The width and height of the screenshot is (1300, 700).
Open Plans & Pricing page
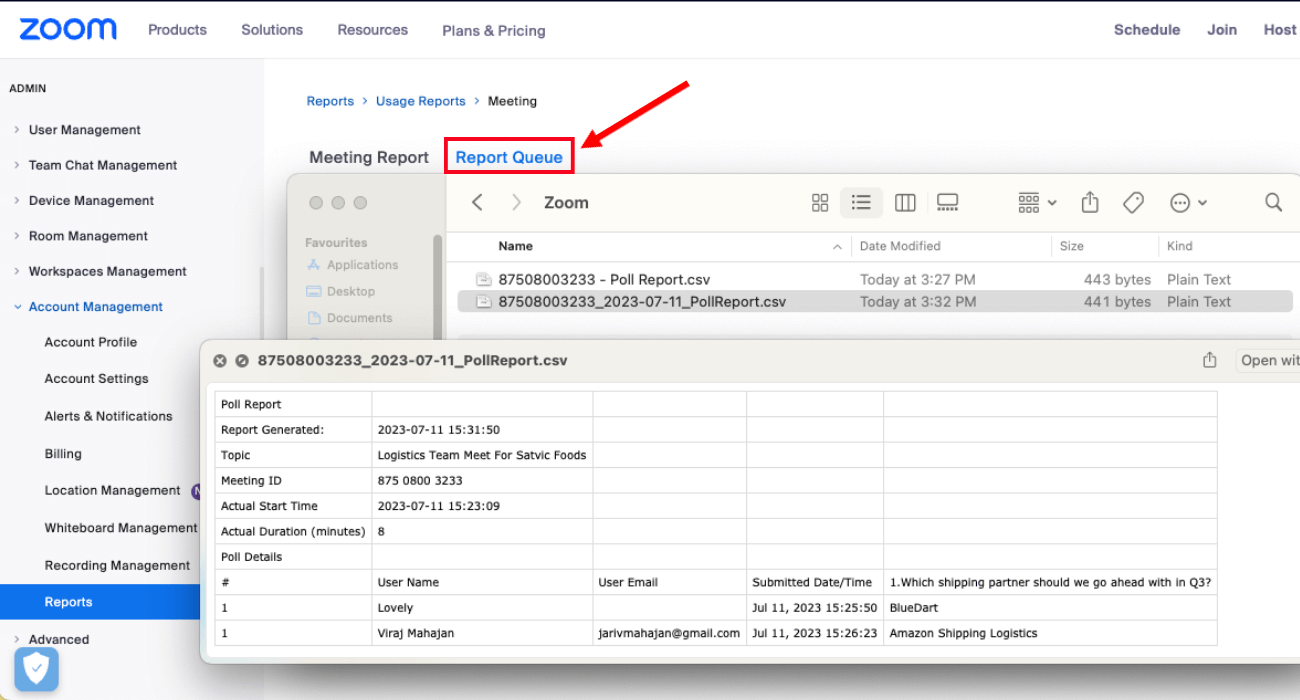494,31
